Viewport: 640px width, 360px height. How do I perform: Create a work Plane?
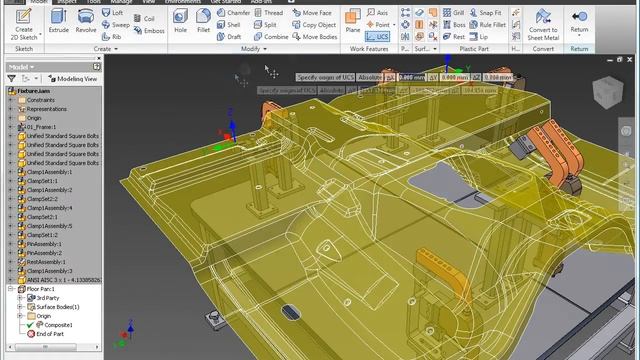(352, 21)
